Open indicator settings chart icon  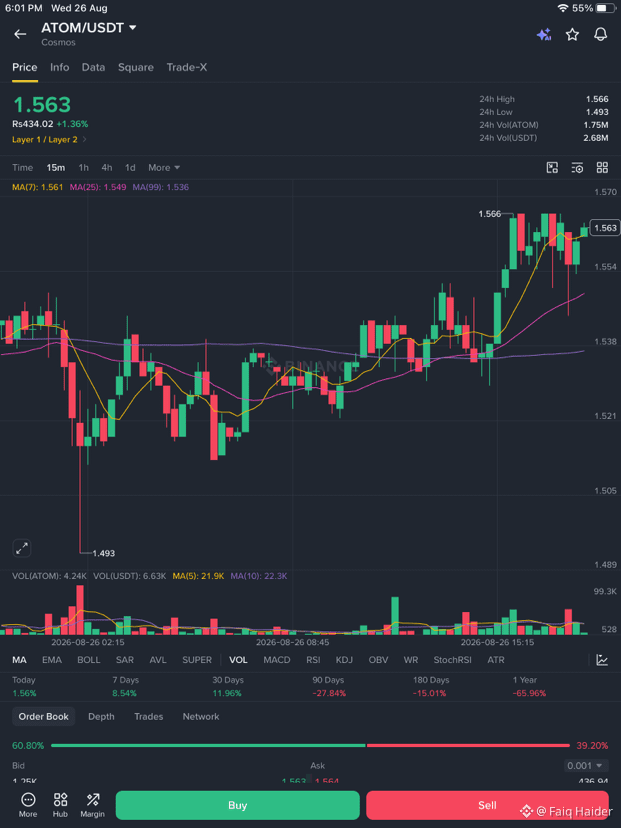[602, 660]
